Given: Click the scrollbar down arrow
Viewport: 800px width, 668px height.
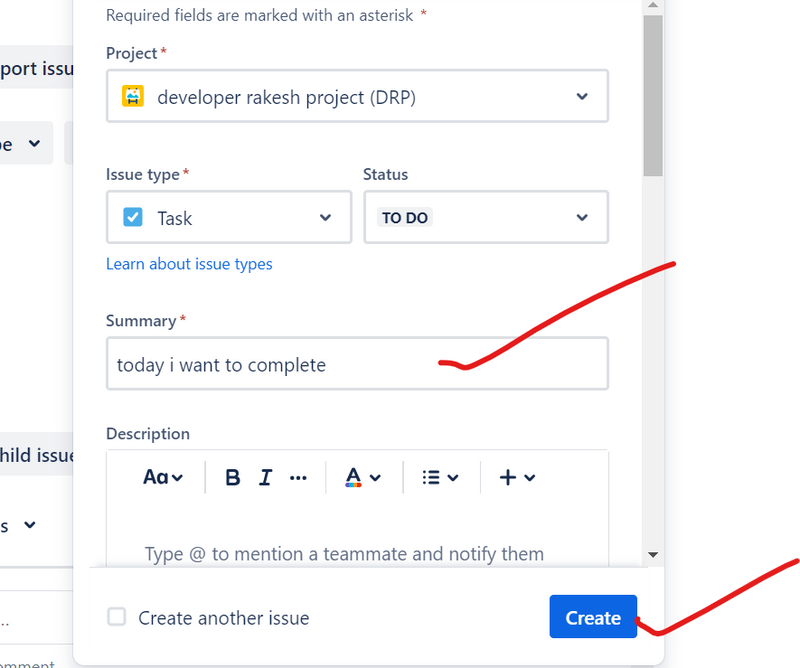Looking at the screenshot, I should [x=653, y=554].
